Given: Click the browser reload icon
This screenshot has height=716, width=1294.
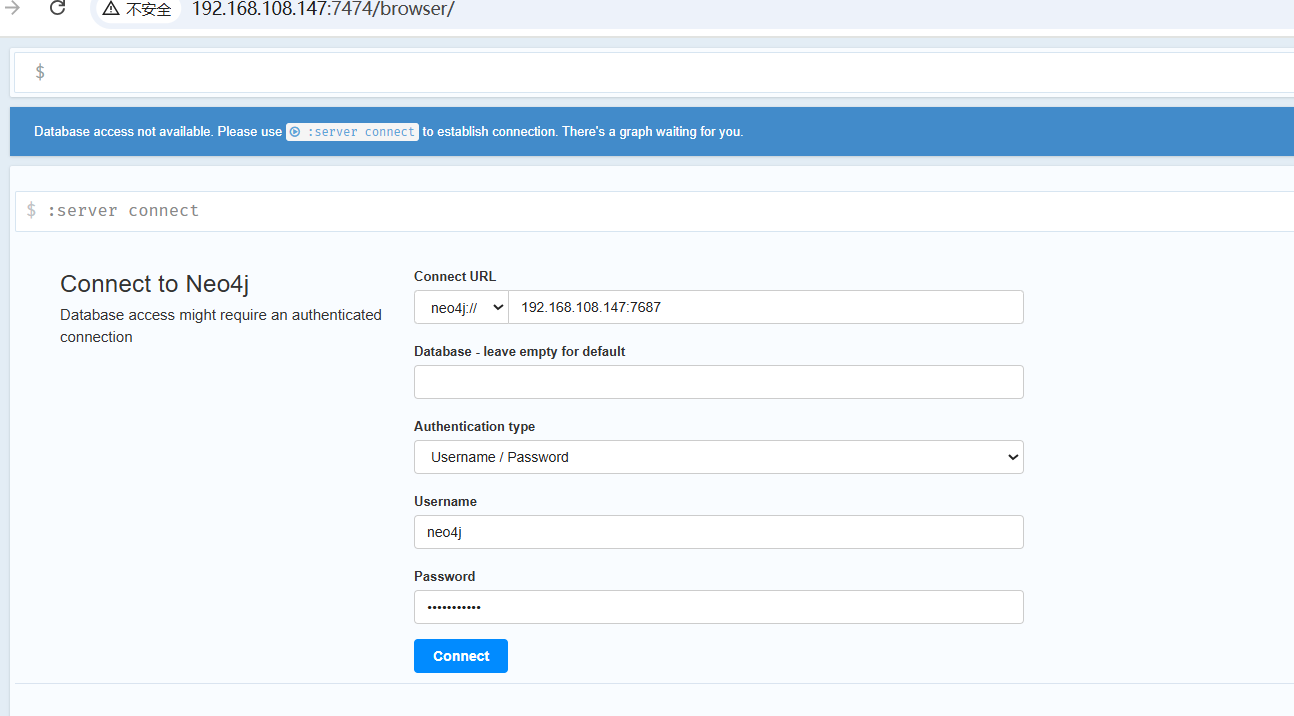Looking at the screenshot, I should [x=57, y=8].
